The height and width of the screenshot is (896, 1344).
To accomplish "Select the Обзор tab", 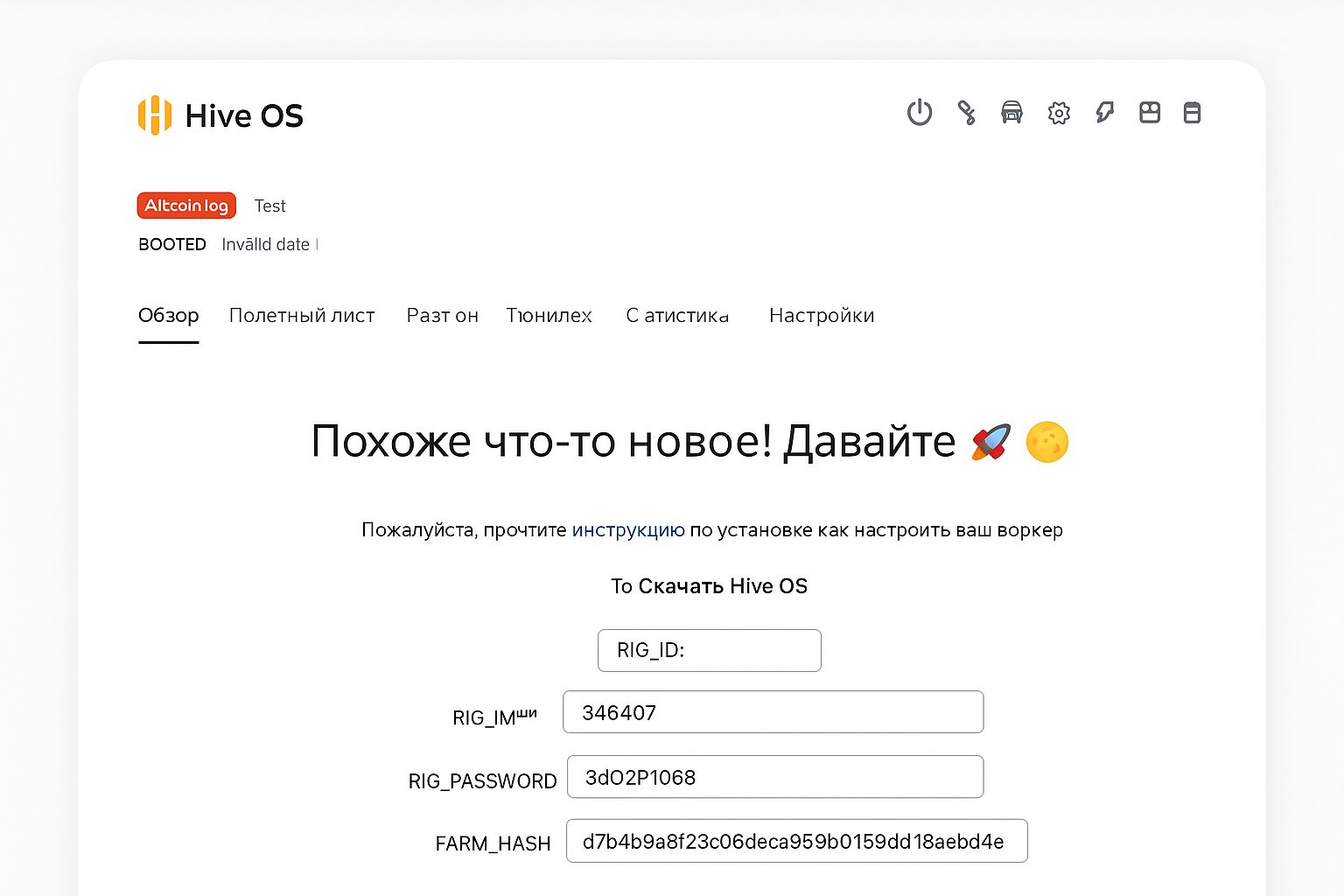I will [x=168, y=315].
